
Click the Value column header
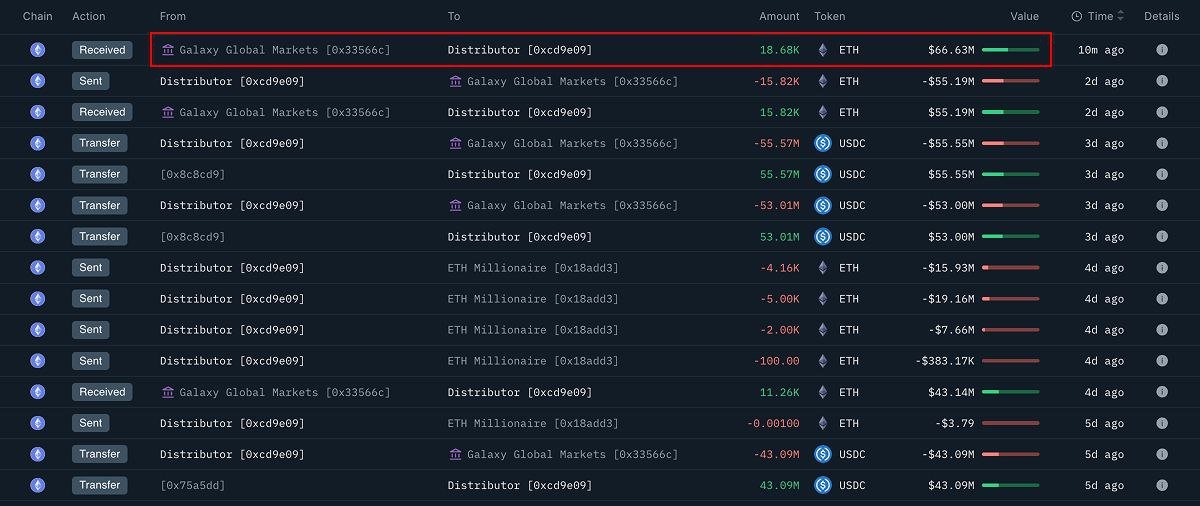[1024, 16]
